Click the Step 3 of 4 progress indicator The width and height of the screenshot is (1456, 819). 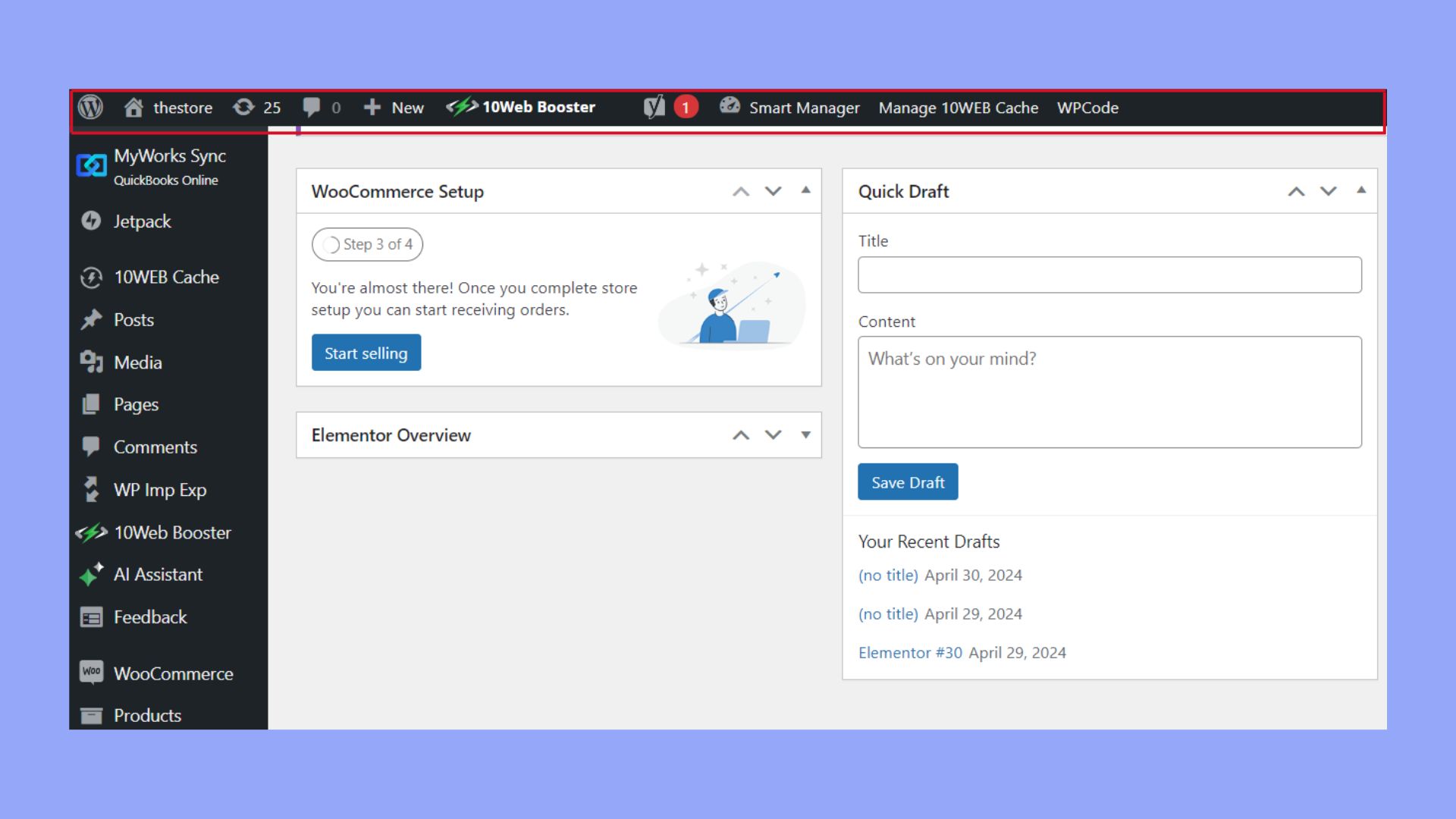tap(367, 244)
